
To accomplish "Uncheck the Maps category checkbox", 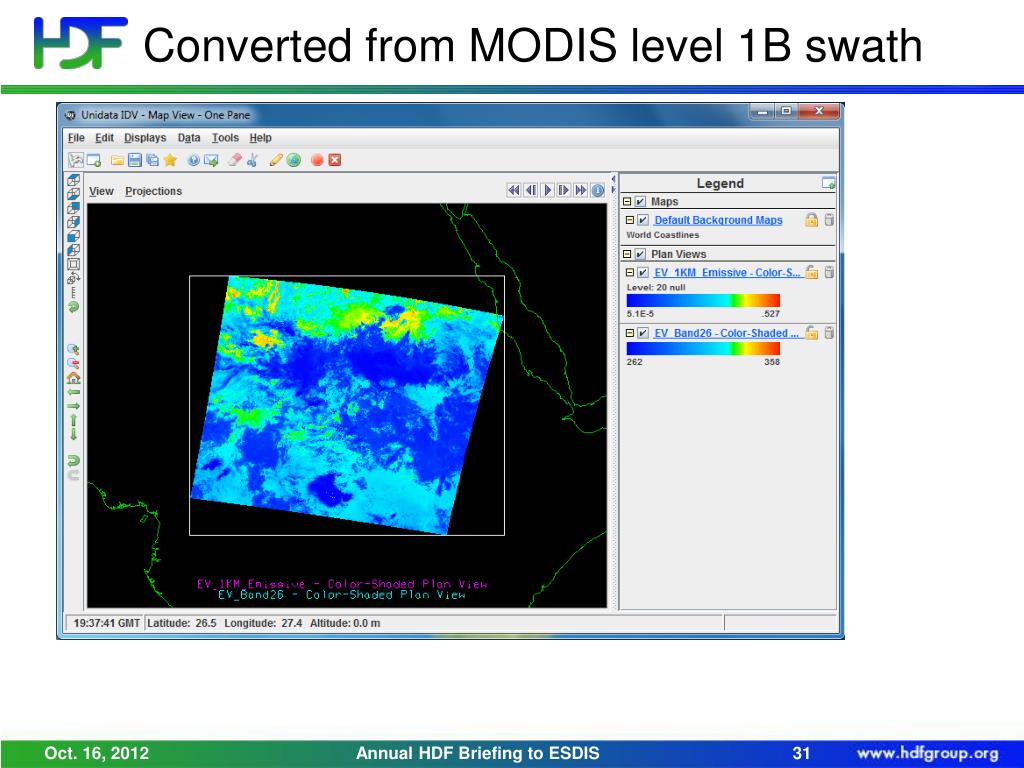I will coord(640,202).
